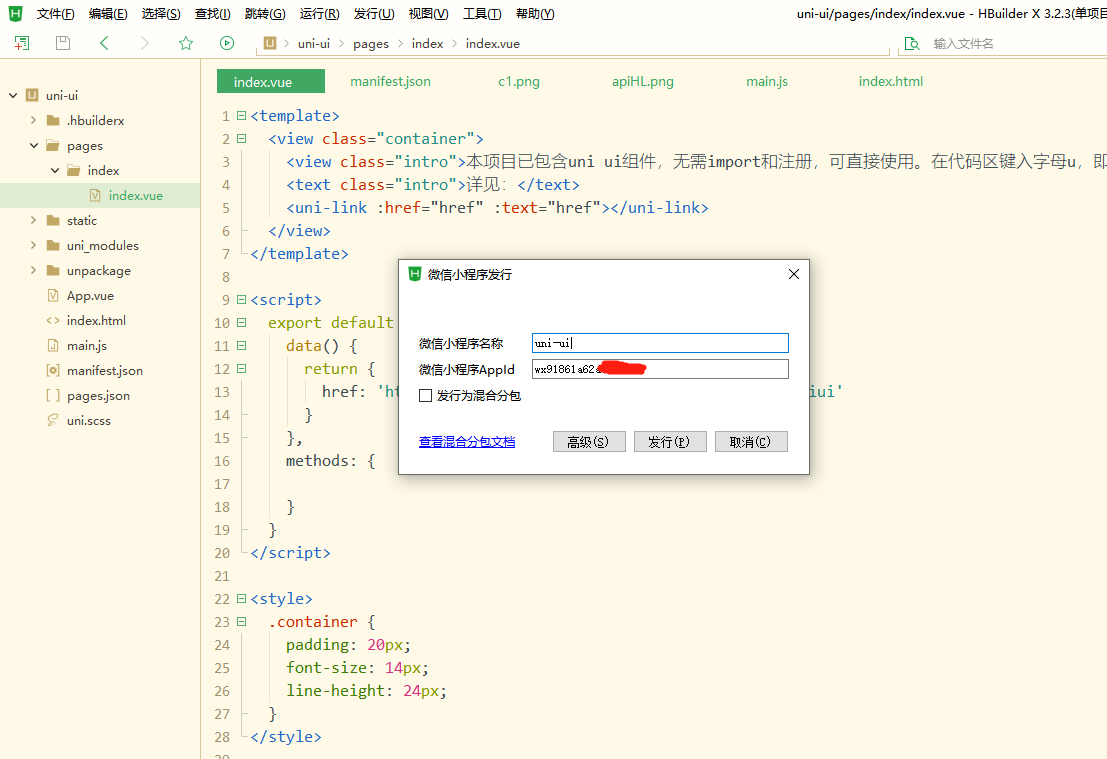The height and width of the screenshot is (759, 1107).
Task: Click the manifest.json file icon in tree
Action: (x=53, y=371)
